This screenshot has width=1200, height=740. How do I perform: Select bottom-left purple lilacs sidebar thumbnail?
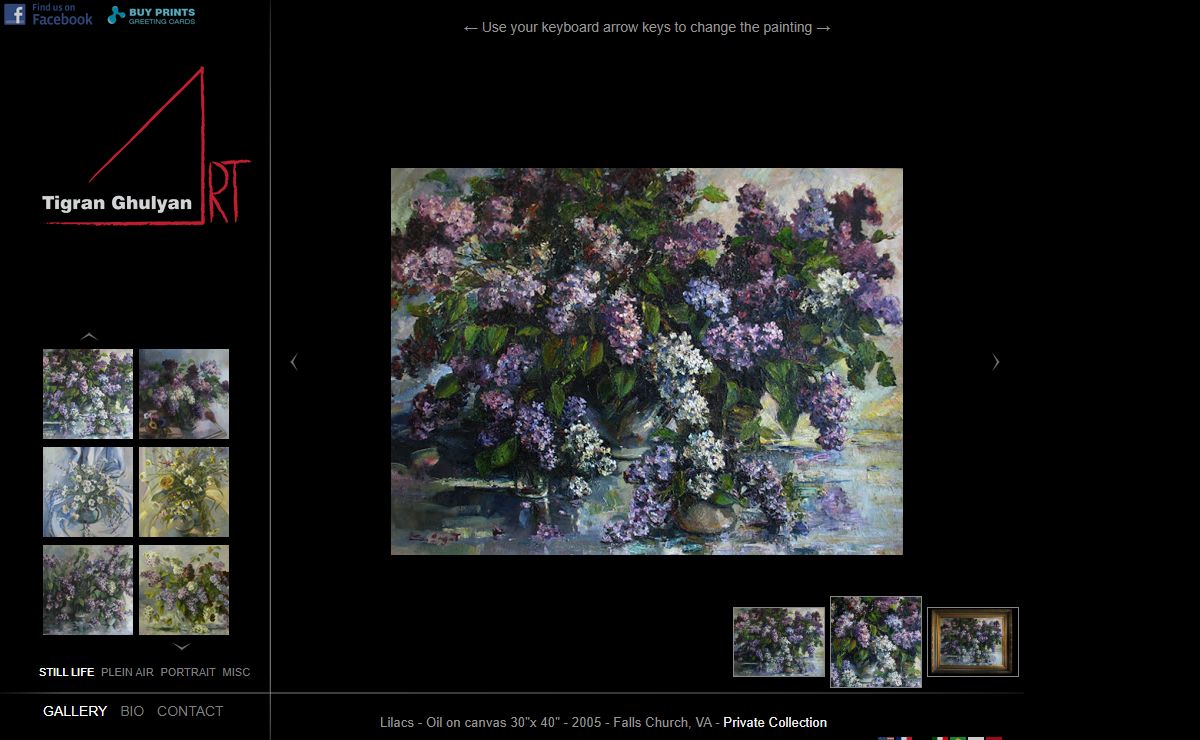(x=88, y=590)
